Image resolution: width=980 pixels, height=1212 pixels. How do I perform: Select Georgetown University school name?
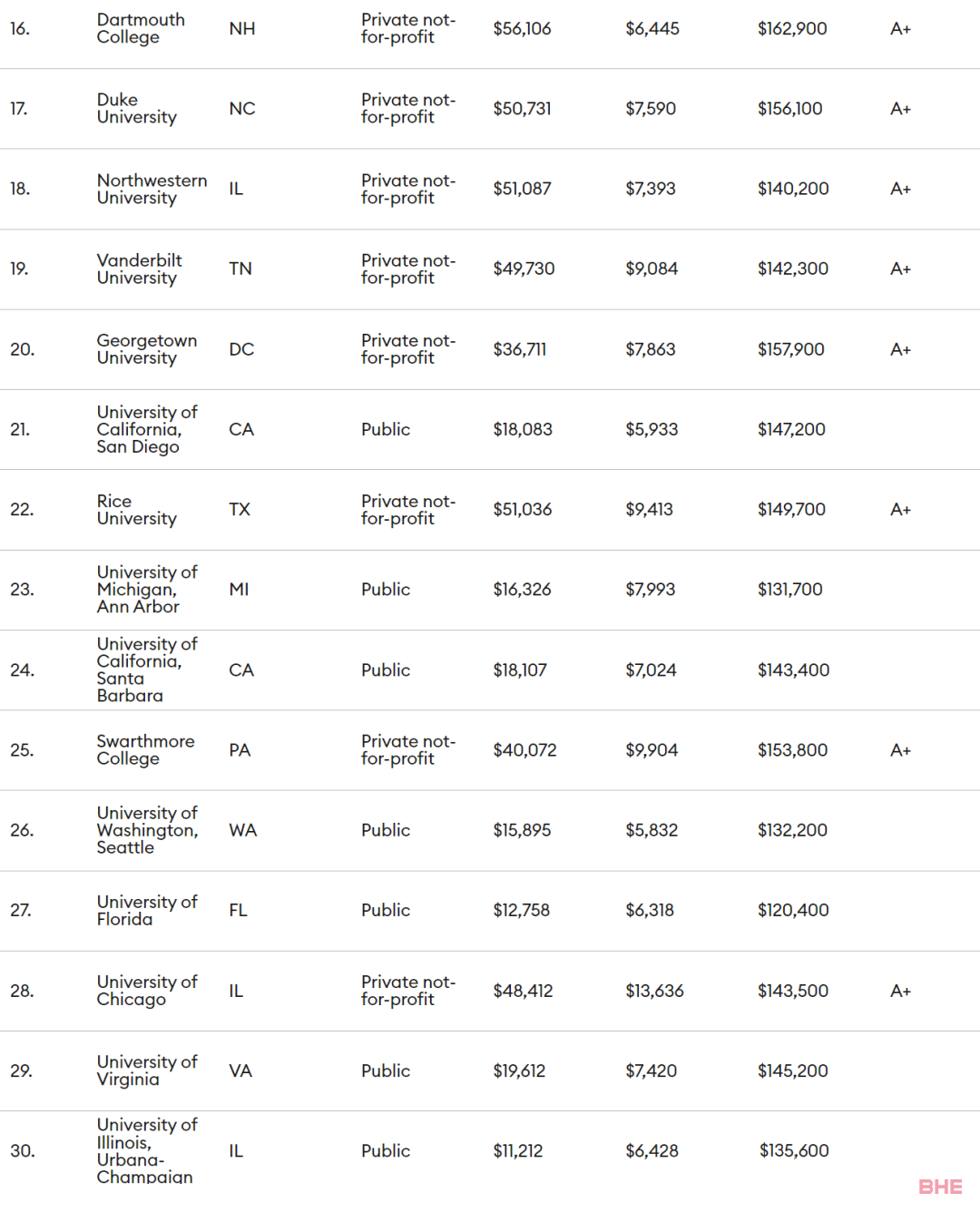(x=147, y=349)
